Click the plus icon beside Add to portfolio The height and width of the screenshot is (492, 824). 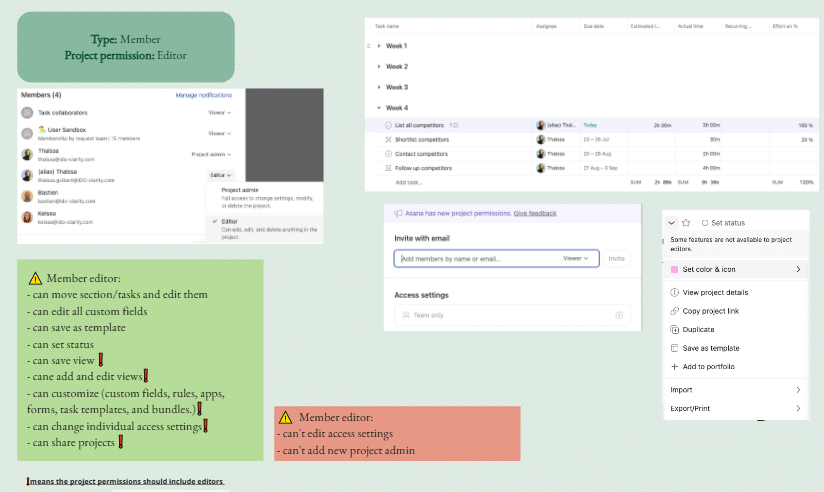tap(675, 366)
